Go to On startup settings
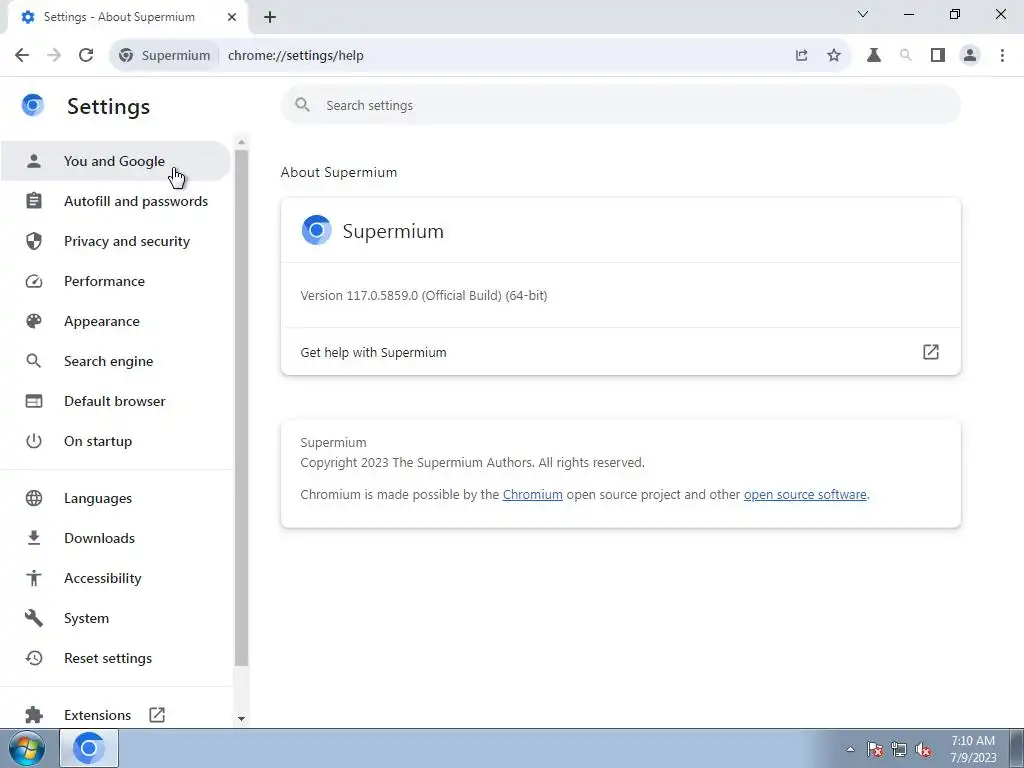Viewport: 1024px width, 768px height. [116, 441]
